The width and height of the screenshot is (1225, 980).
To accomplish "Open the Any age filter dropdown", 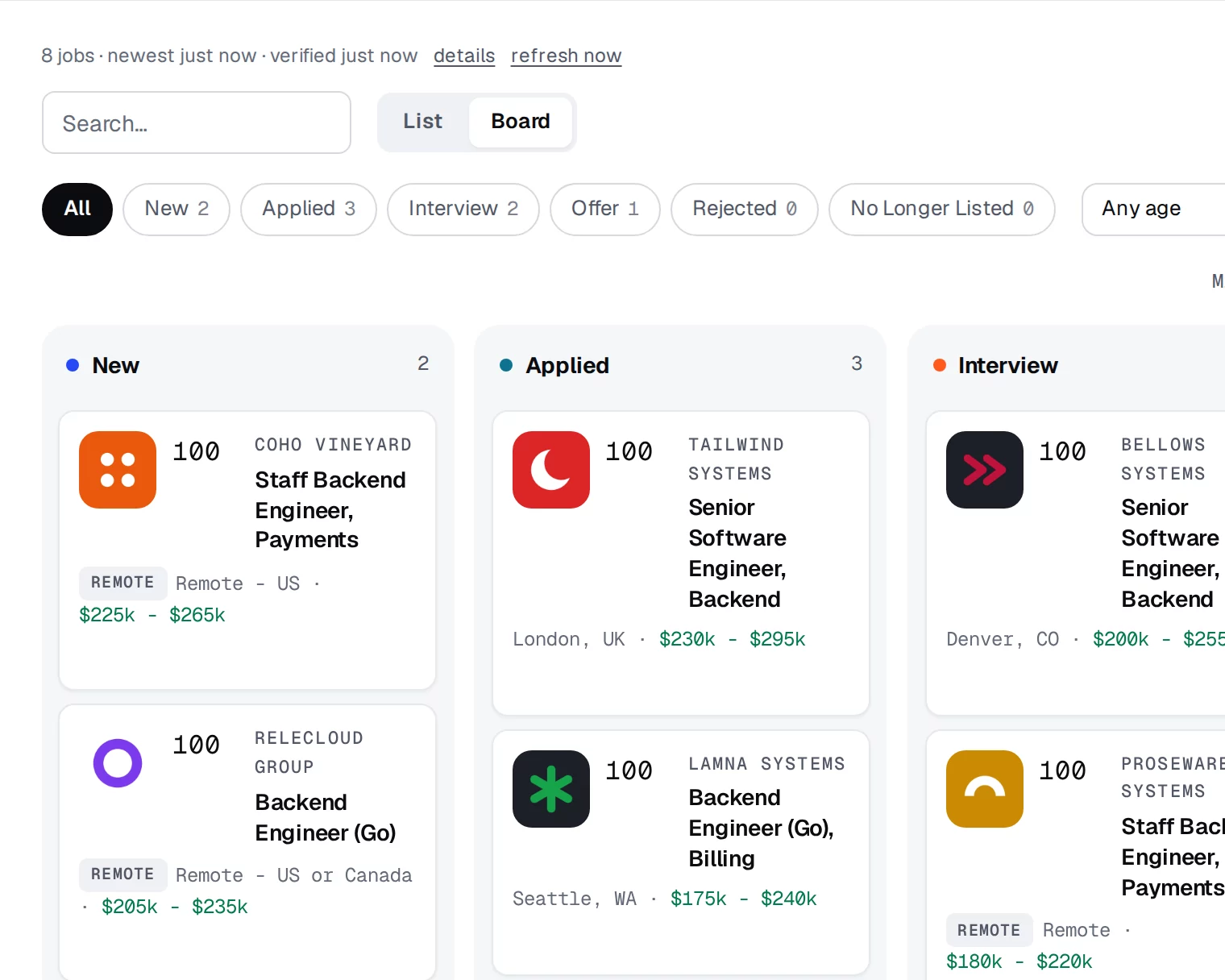I will (x=1153, y=209).
